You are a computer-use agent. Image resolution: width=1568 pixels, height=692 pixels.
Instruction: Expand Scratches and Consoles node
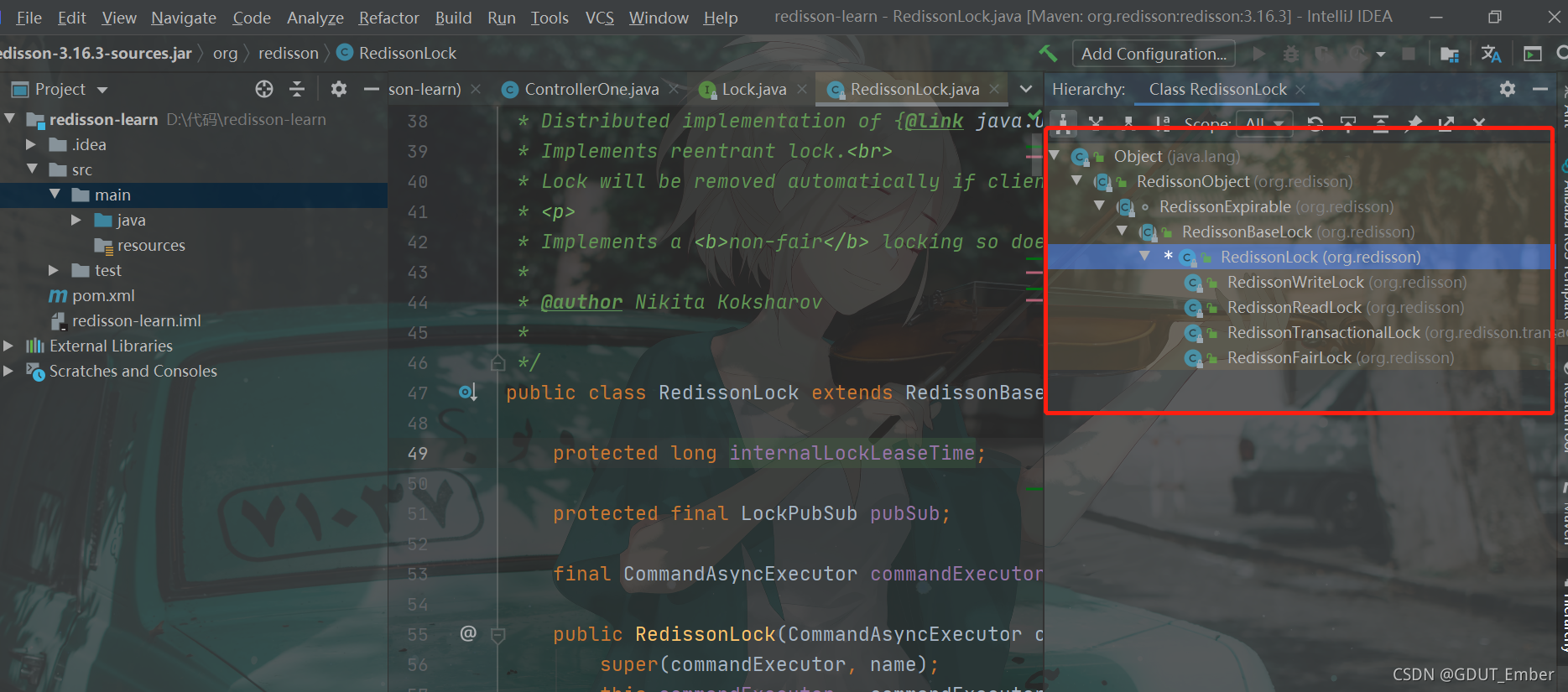8,371
